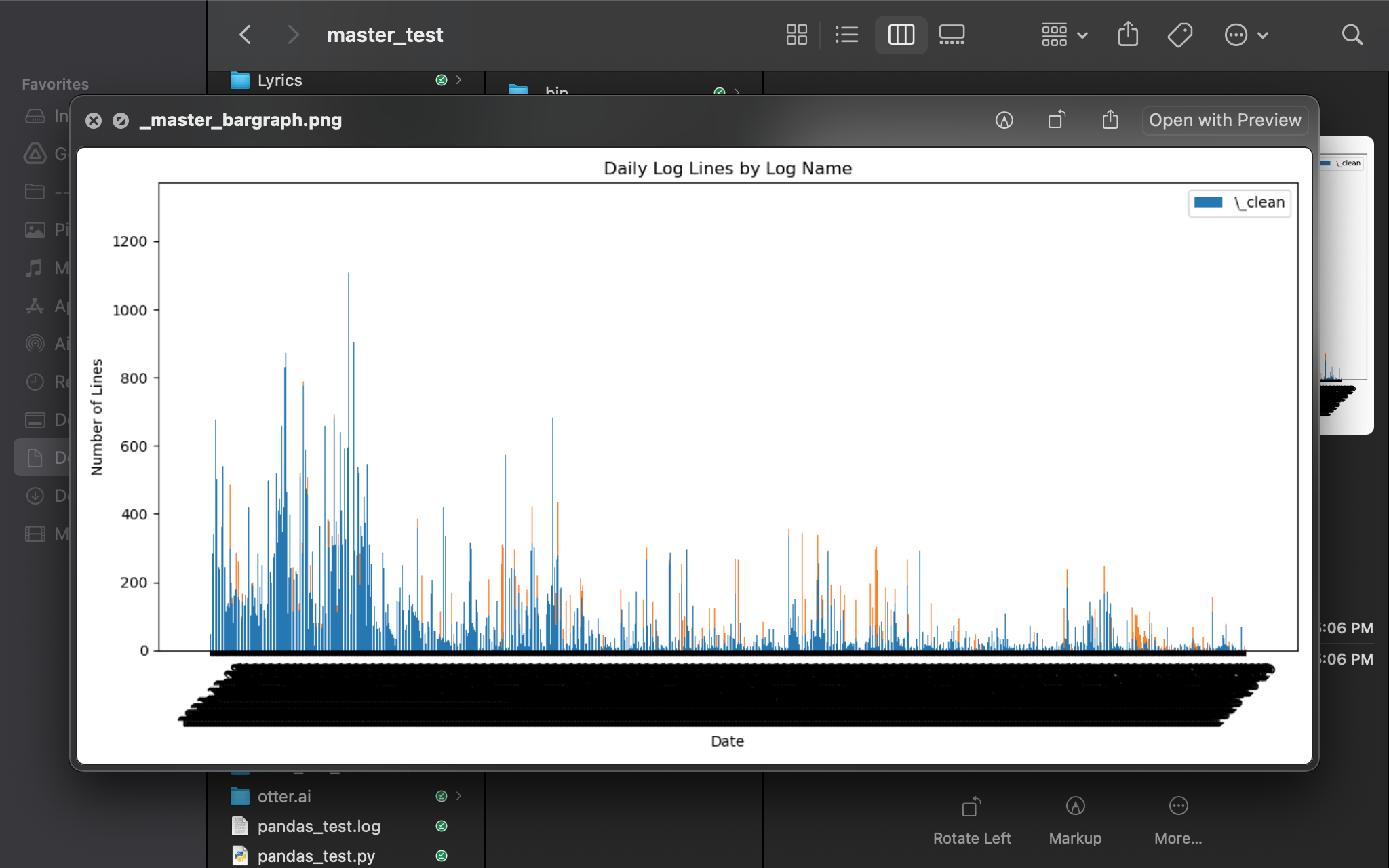Image resolution: width=1389 pixels, height=868 pixels.
Task: Expand the Lyrics folder chevron
Action: pos(459,80)
